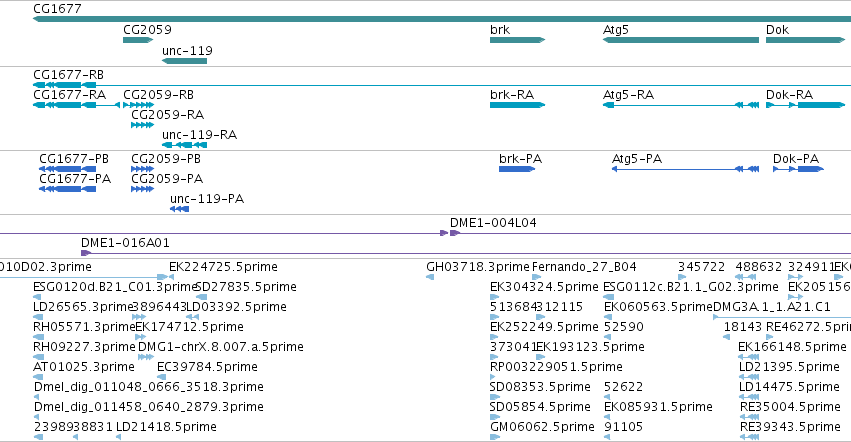Screen dimensions: 851x442
Task: Click the CG2059 gene arrow glyph
Action: tap(138, 40)
